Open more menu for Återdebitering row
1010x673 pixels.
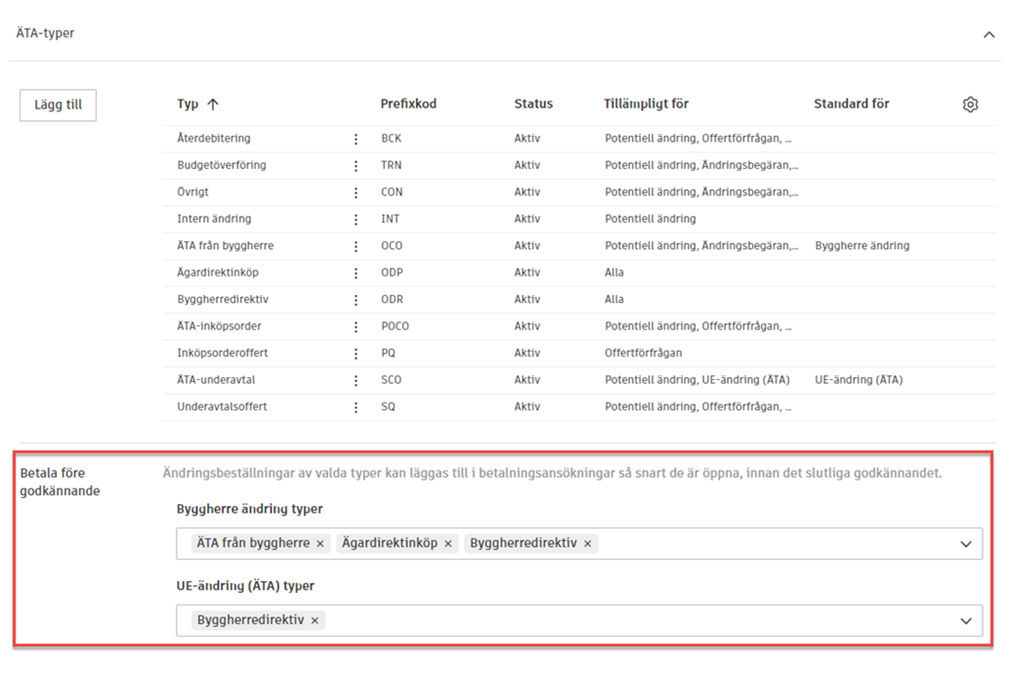pos(356,139)
